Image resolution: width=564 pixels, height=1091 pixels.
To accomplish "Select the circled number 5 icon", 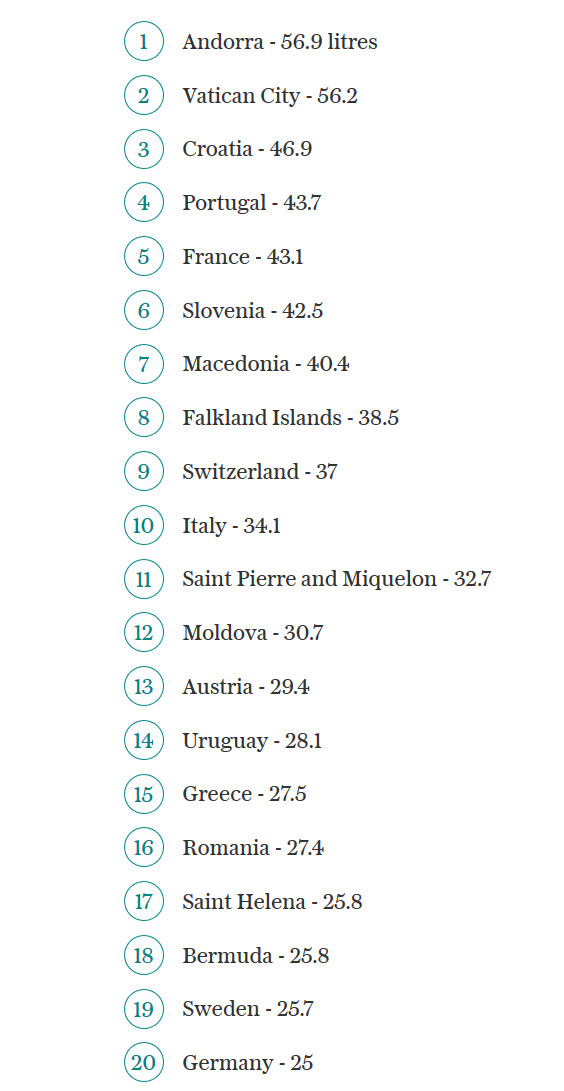I will (144, 257).
